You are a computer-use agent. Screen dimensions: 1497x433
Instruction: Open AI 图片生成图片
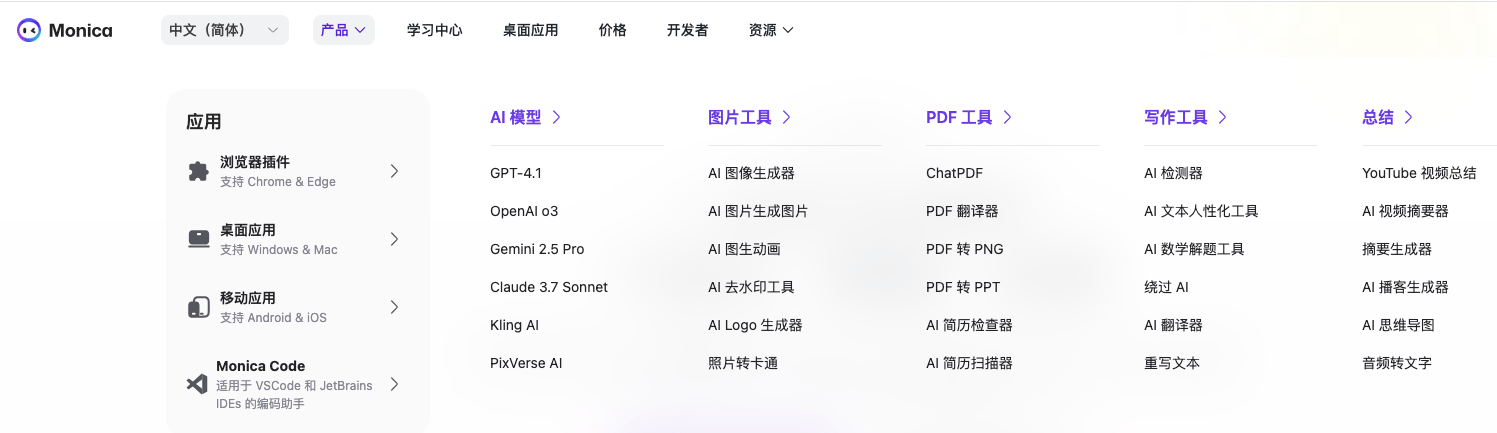click(x=758, y=211)
